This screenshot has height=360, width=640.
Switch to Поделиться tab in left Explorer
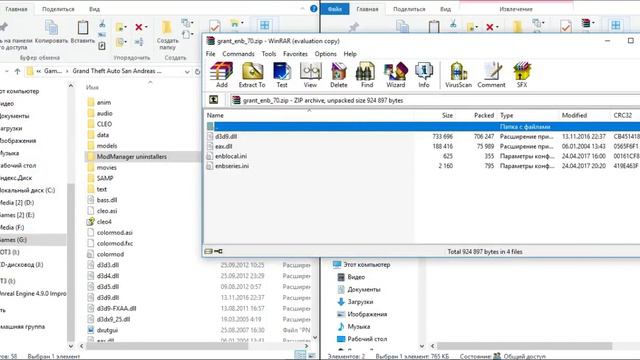pyautogui.click(x=58, y=9)
